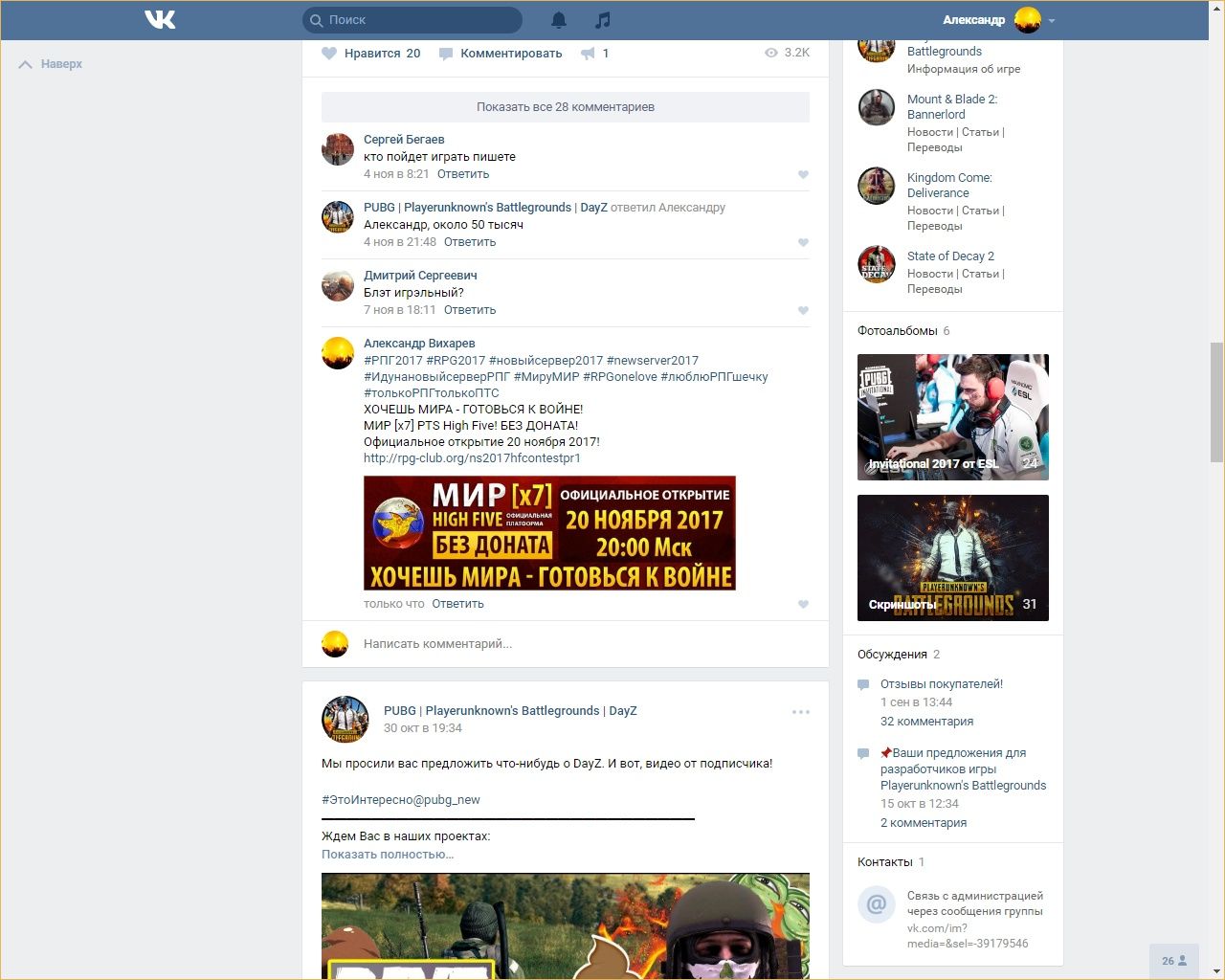Open the Обсуждения section header
This screenshot has height=980, width=1225.
pyautogui.click(x=892, y=655)
